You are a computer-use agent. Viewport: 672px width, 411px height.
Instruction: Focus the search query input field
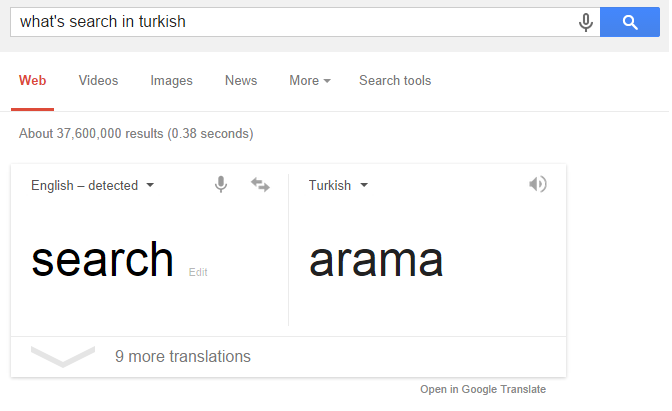[x=294, y=22]
